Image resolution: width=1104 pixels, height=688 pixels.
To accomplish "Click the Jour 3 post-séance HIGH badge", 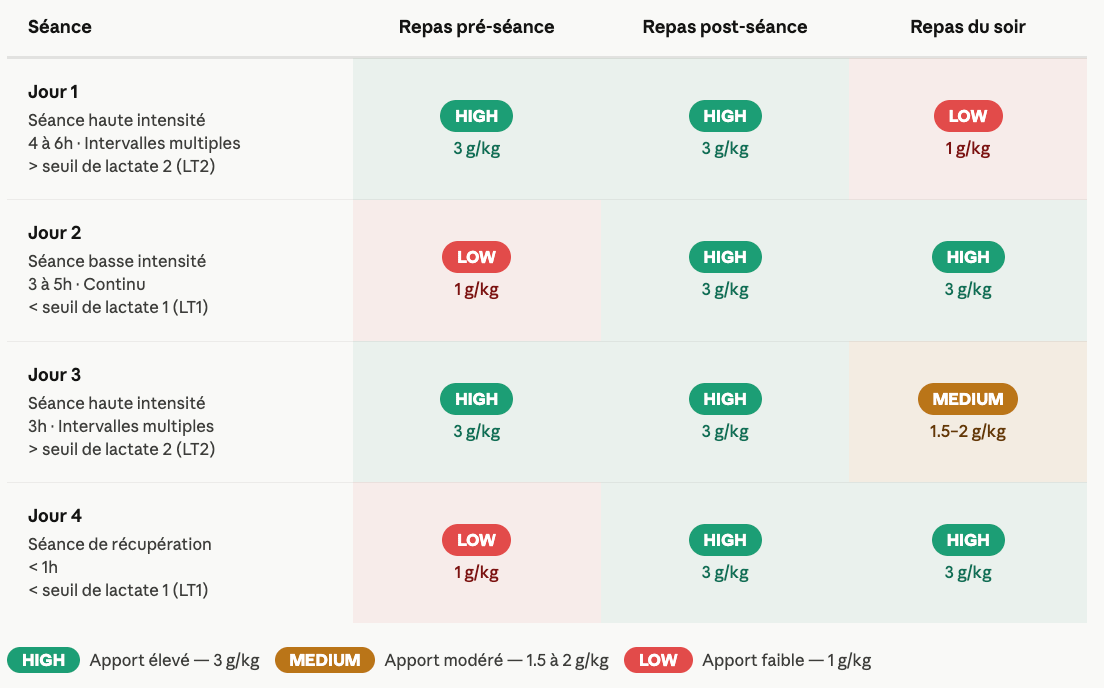I will (724, 399).
